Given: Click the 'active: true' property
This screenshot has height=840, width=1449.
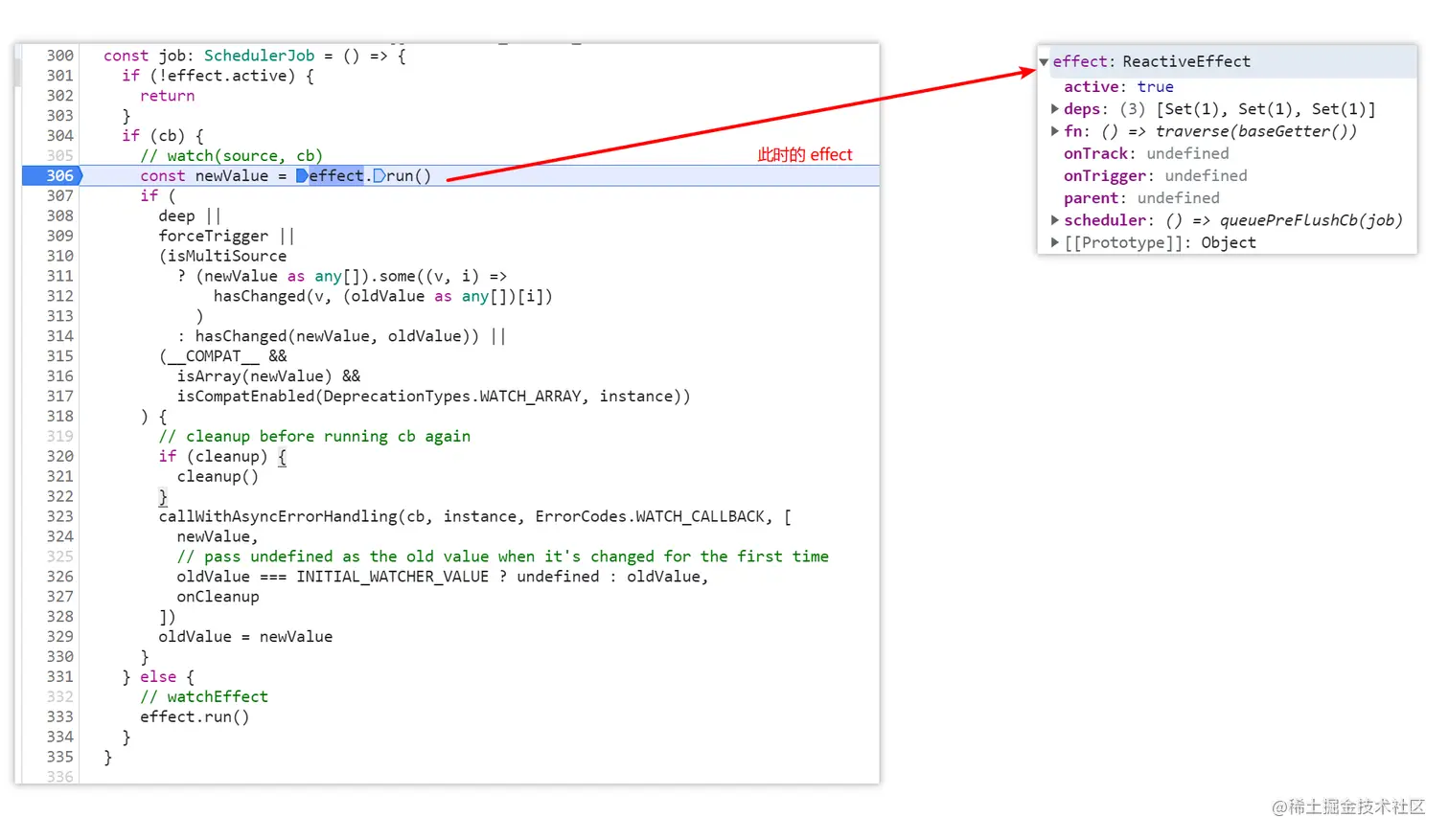Looking at the screenshot, I should coord(1118,87).
